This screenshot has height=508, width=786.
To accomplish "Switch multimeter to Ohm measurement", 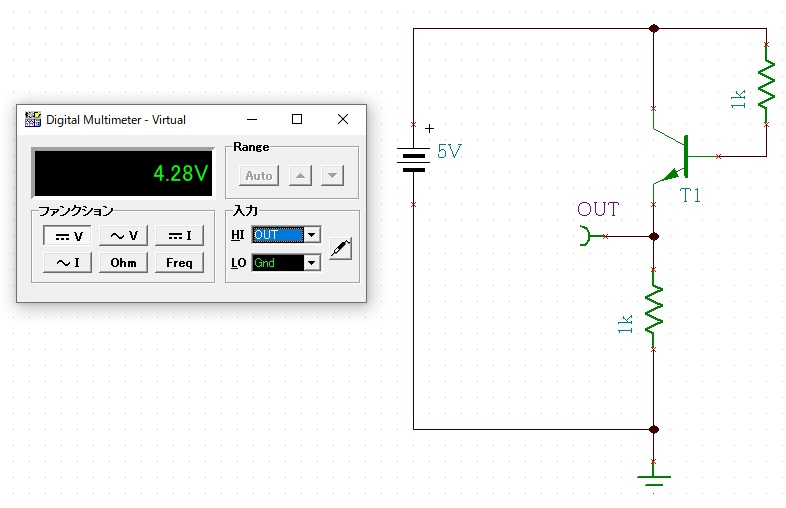I will 123,263.
